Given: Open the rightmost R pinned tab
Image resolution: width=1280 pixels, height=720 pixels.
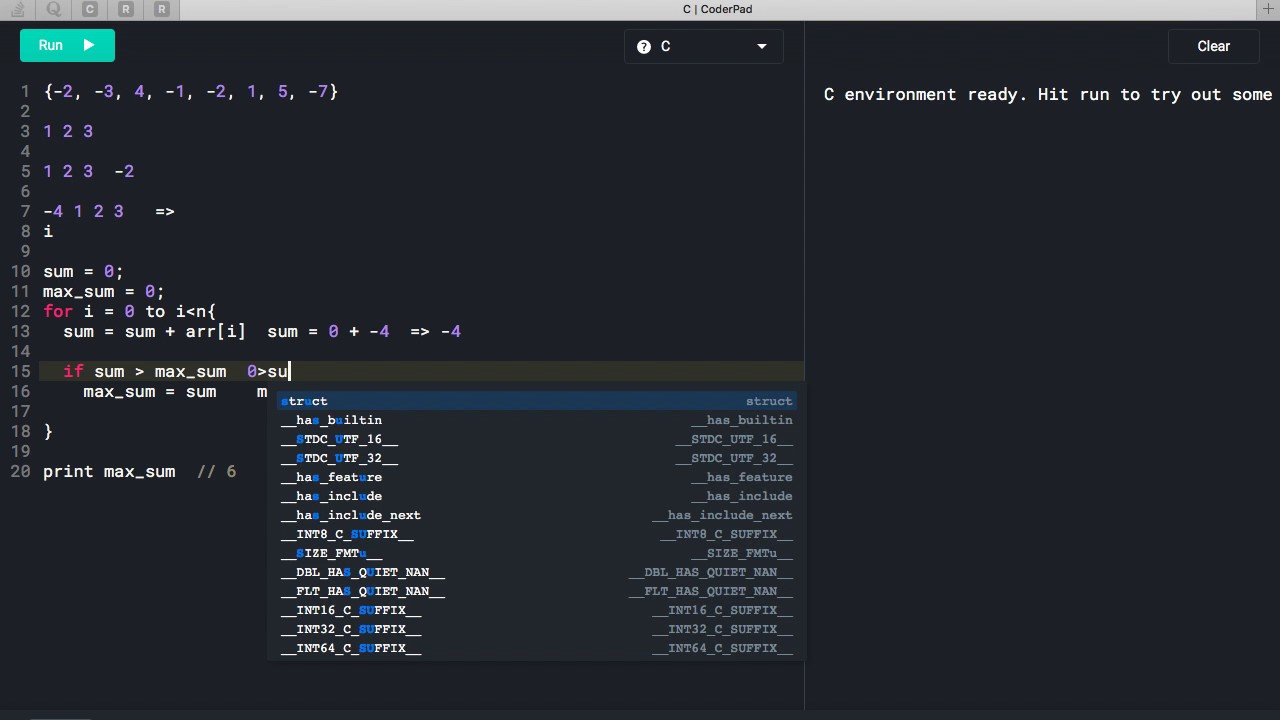Looking at the screenshot, I should point(162,9).
